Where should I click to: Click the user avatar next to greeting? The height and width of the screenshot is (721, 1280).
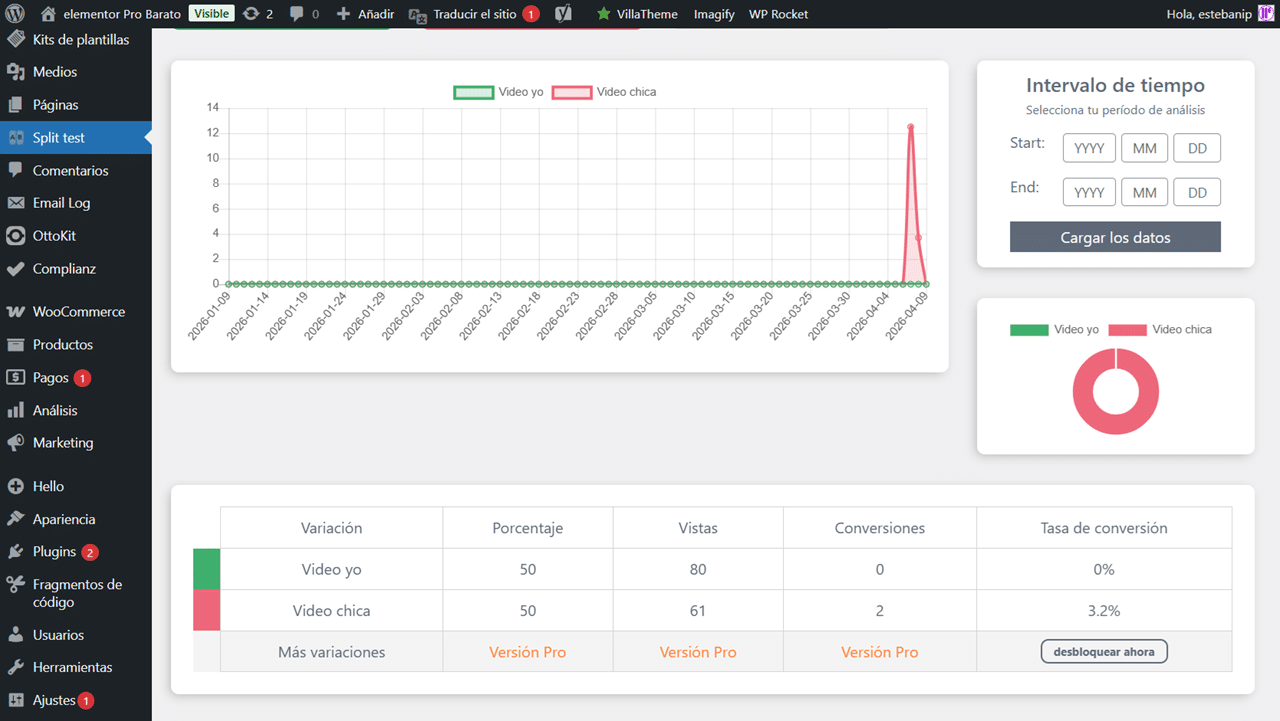(x=1265, y=14)
